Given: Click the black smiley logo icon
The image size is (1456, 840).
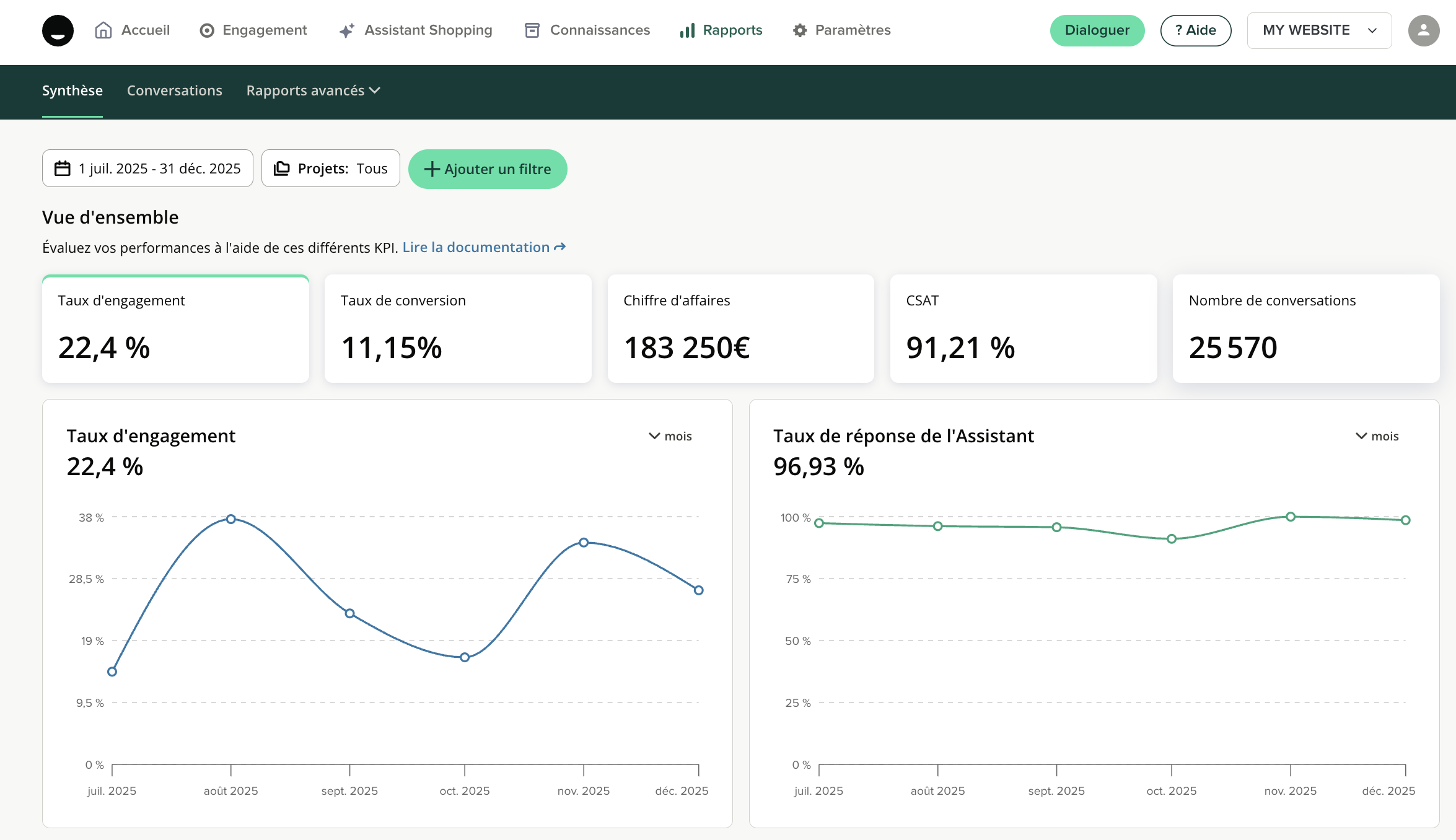Looking at the screenshot, I should coord(58,30).
